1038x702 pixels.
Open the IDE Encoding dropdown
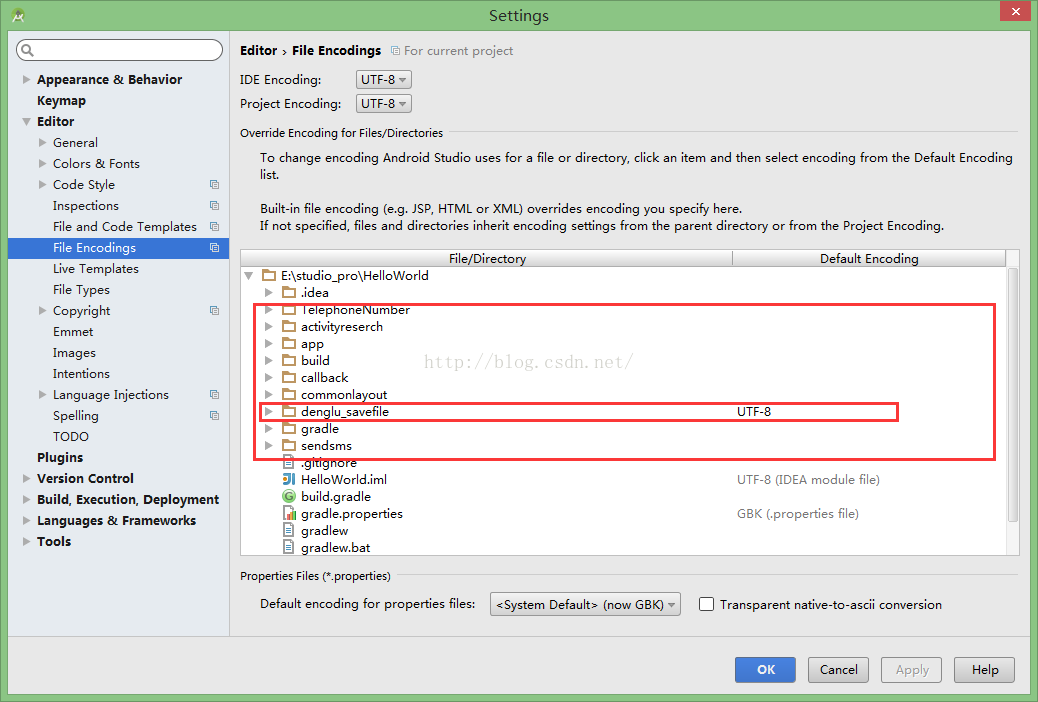383,79
